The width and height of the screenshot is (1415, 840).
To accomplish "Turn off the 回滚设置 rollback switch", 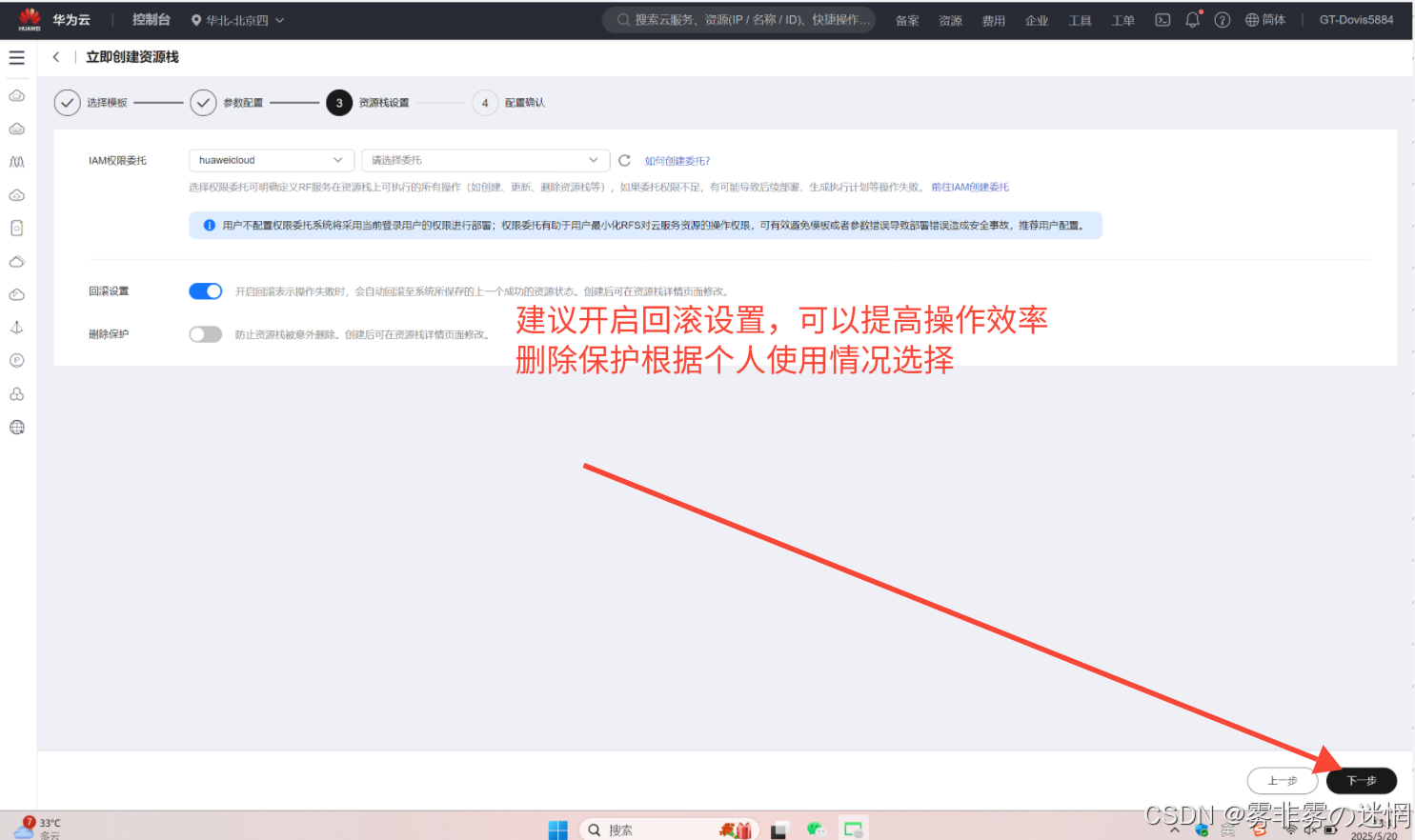I will (x=206, y=291).
